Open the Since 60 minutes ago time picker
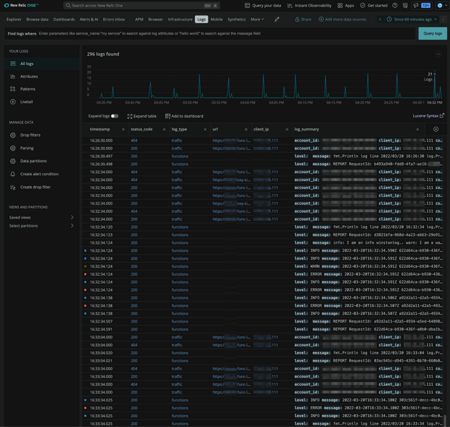Screen dimensions: 450x427 point(411,19)
